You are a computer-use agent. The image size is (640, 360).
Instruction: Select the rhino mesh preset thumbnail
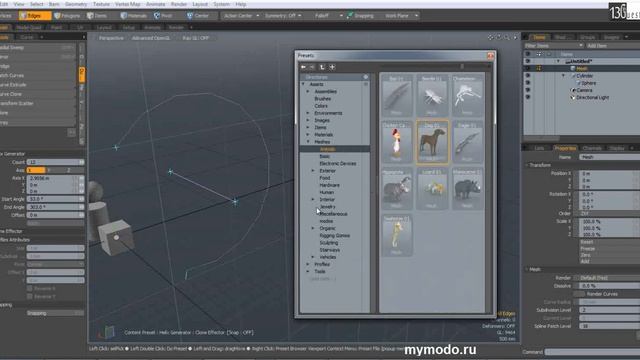coord(468,189)
